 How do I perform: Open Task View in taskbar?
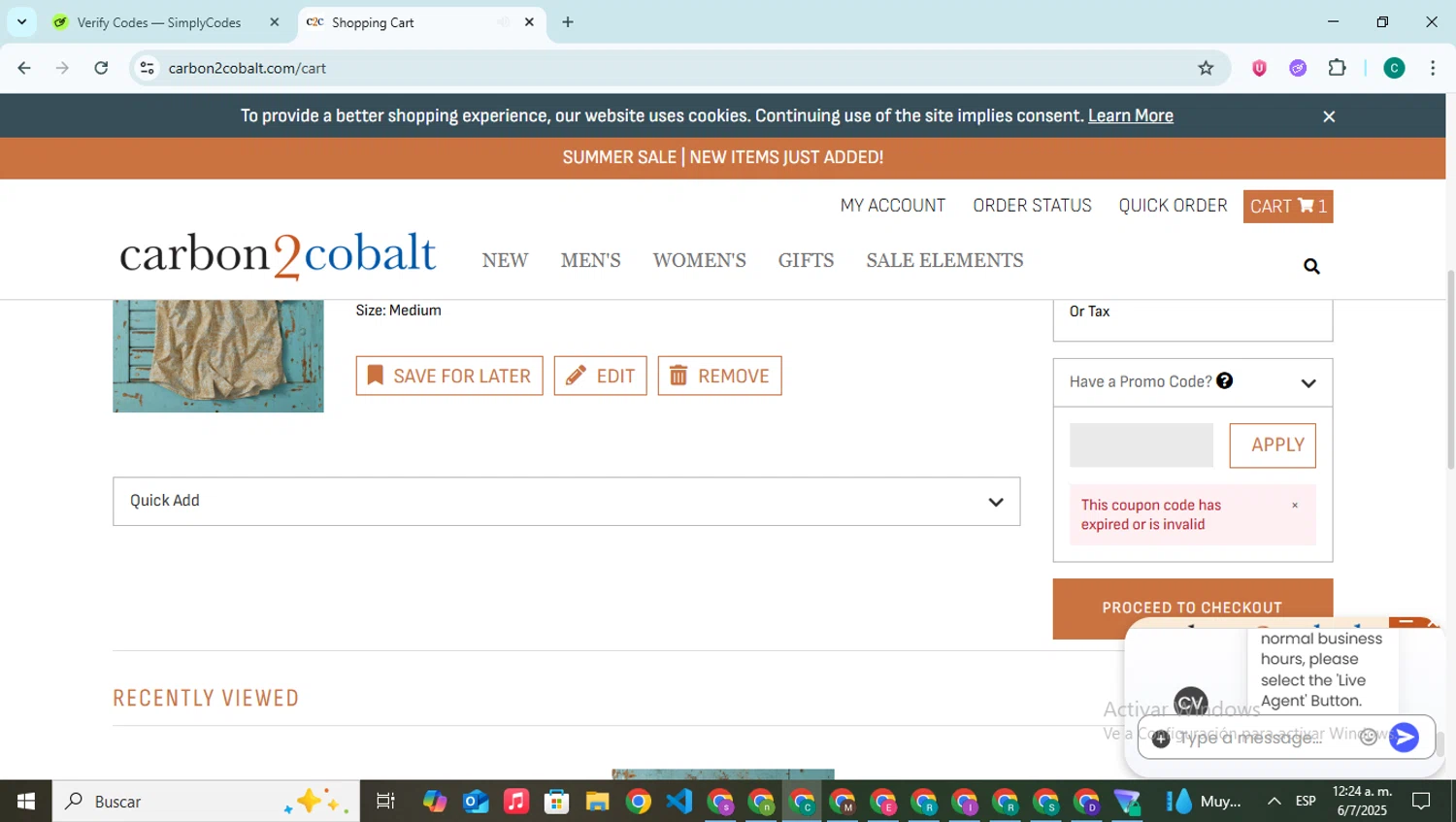[x=385, y=802]
